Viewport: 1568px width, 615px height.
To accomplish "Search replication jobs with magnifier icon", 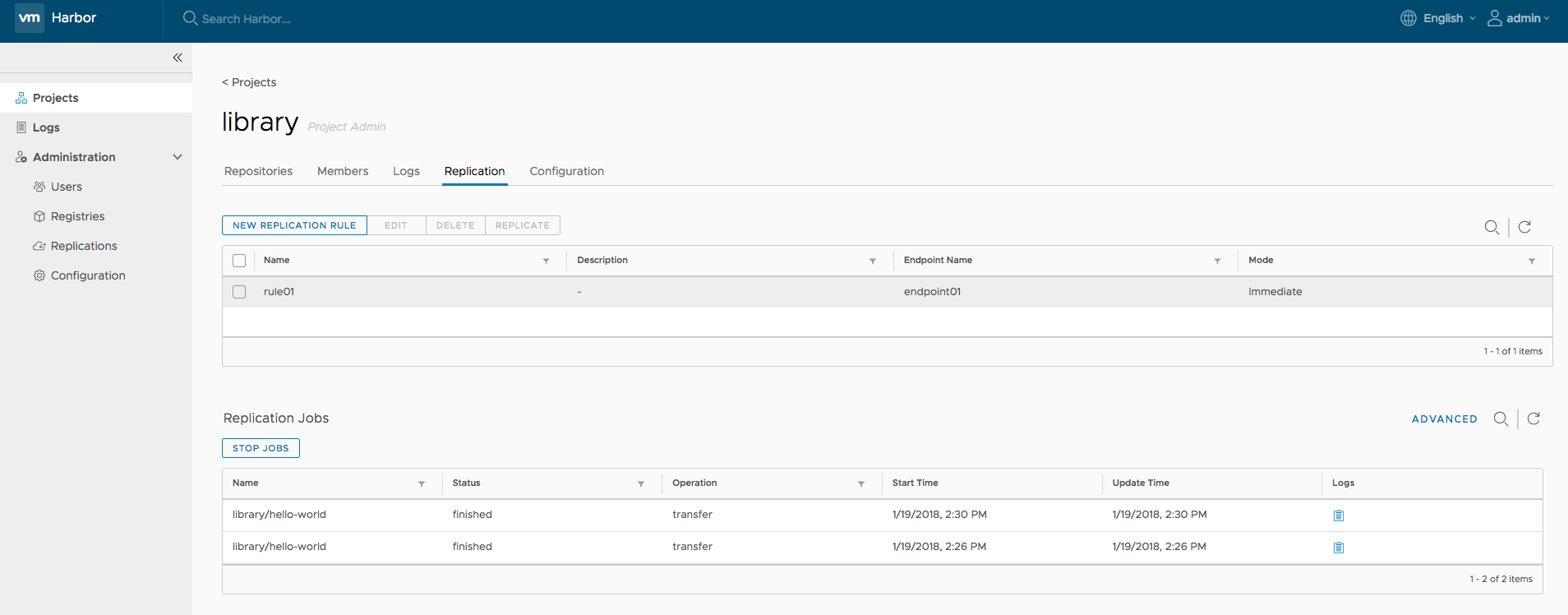I will pos(1501,418).
